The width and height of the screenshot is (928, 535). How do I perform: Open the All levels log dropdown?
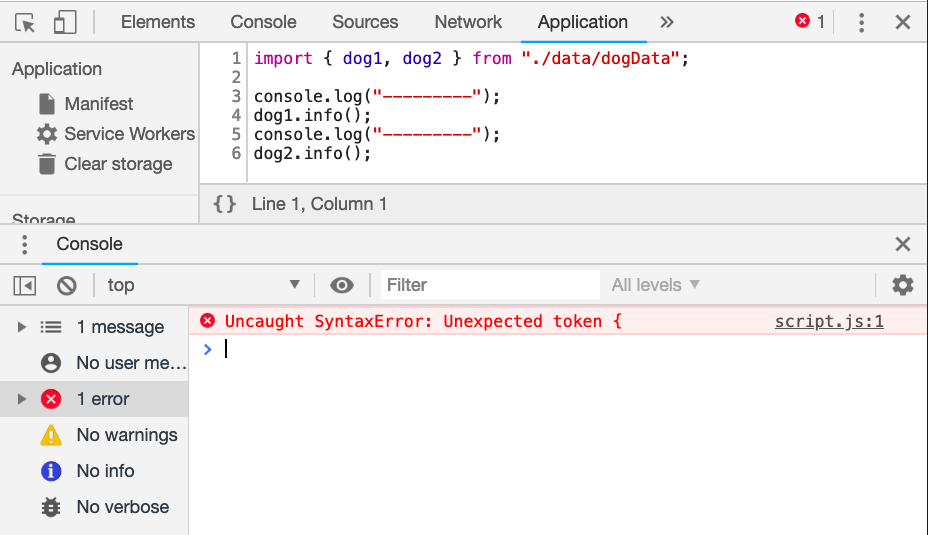(655, 285)
